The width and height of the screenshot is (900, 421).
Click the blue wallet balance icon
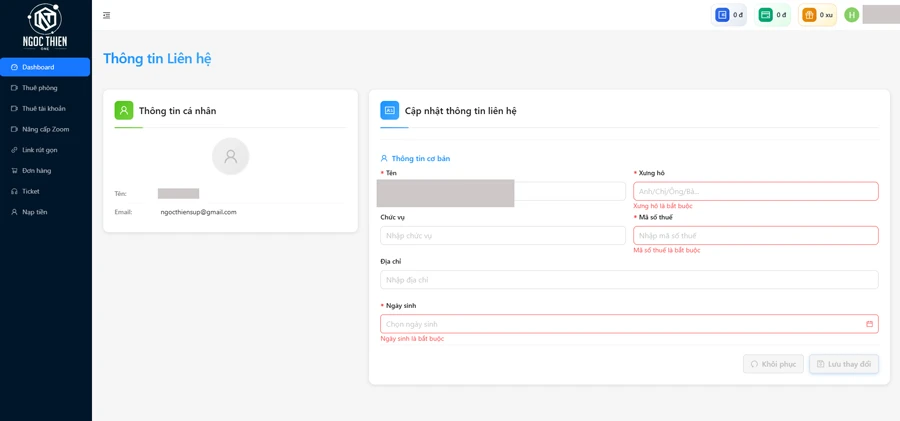pos(722,15)
